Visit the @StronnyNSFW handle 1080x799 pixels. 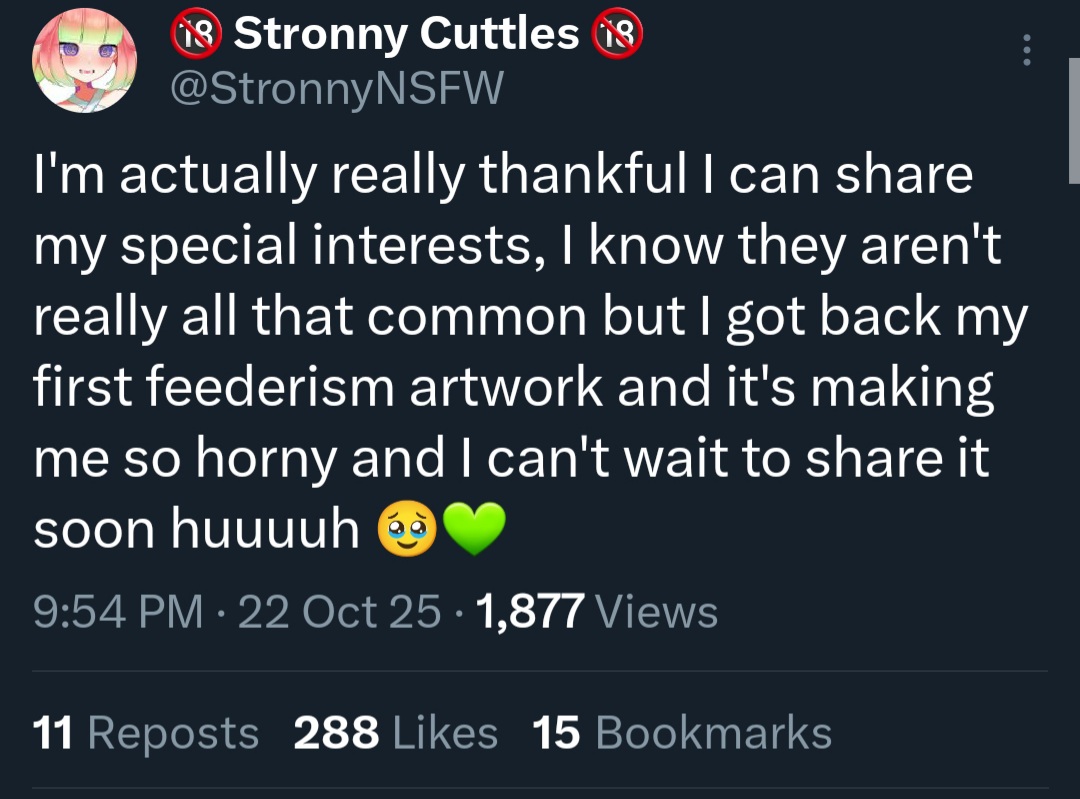[x=338, y=90]
